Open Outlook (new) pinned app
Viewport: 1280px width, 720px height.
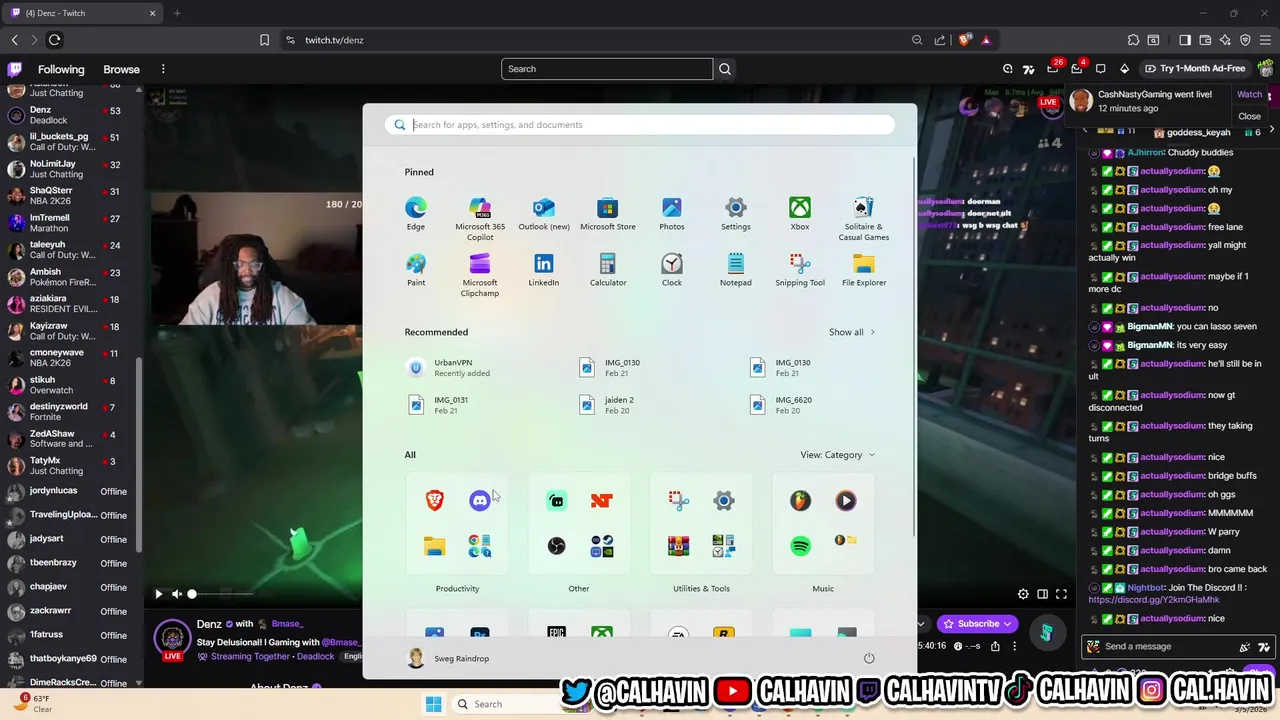[544, 214]
